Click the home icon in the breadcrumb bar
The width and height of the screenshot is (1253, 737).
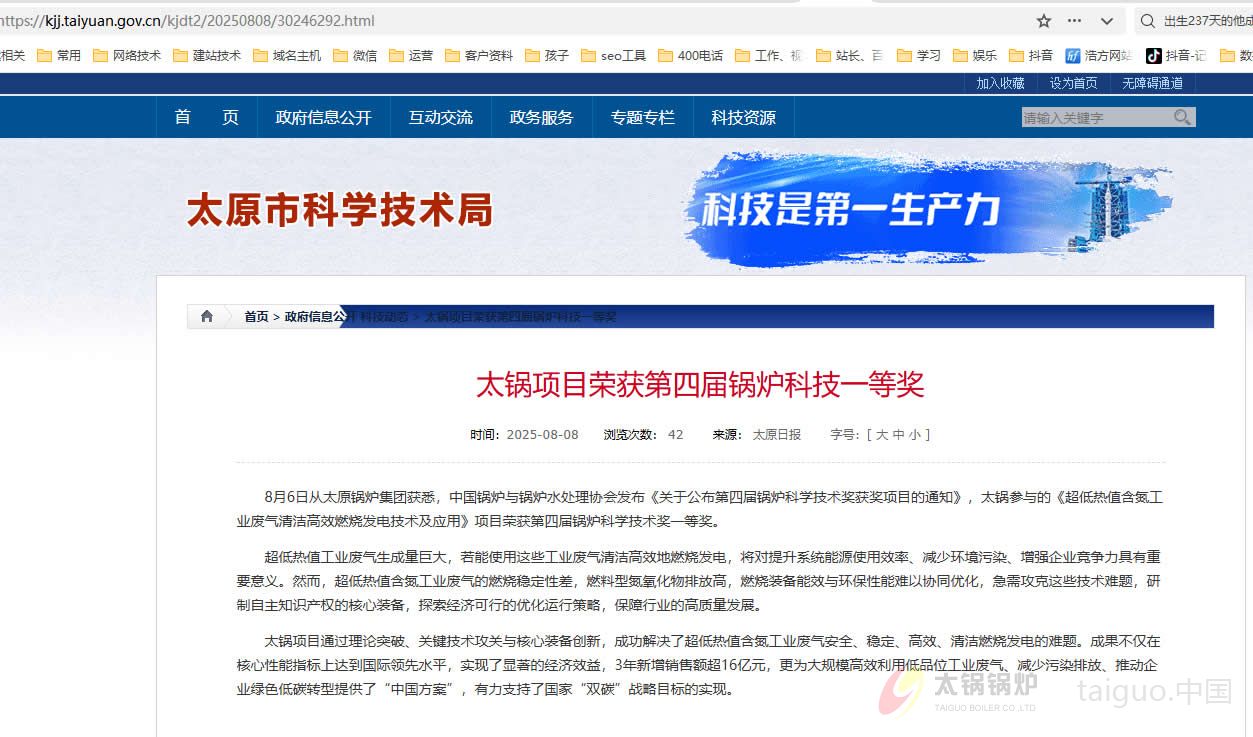pos(206,316)
